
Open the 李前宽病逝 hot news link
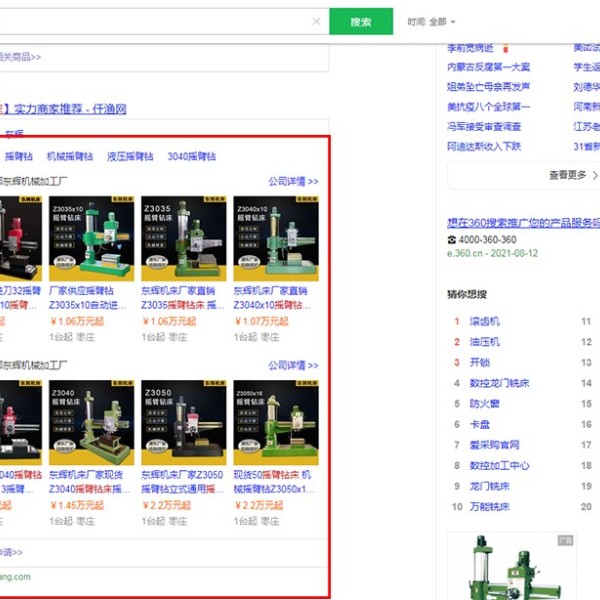[x=470, y=48]
